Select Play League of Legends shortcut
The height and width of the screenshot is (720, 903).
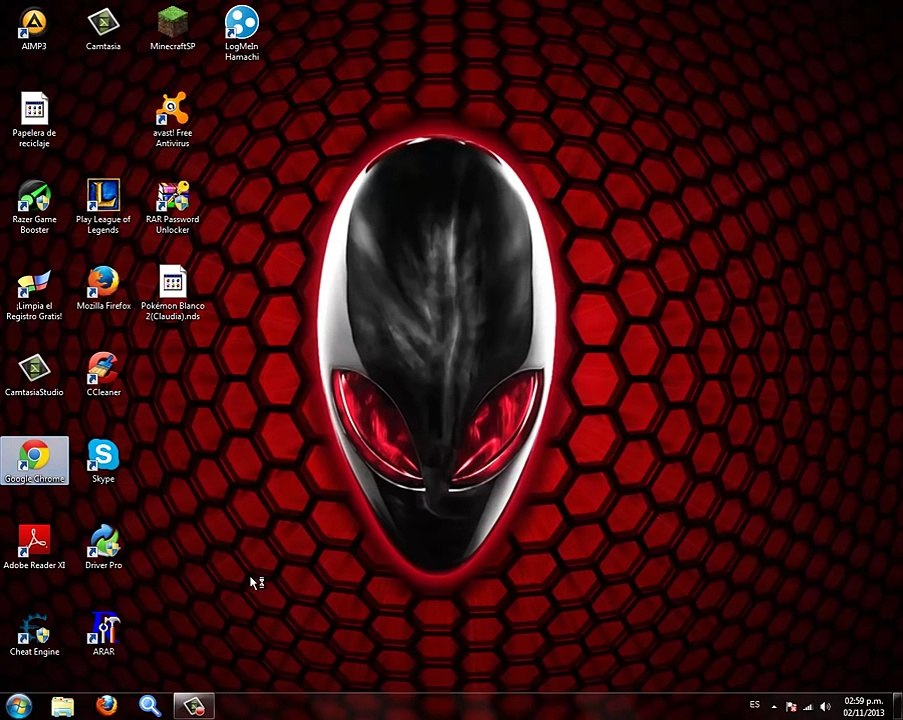(x=103, y=196)
